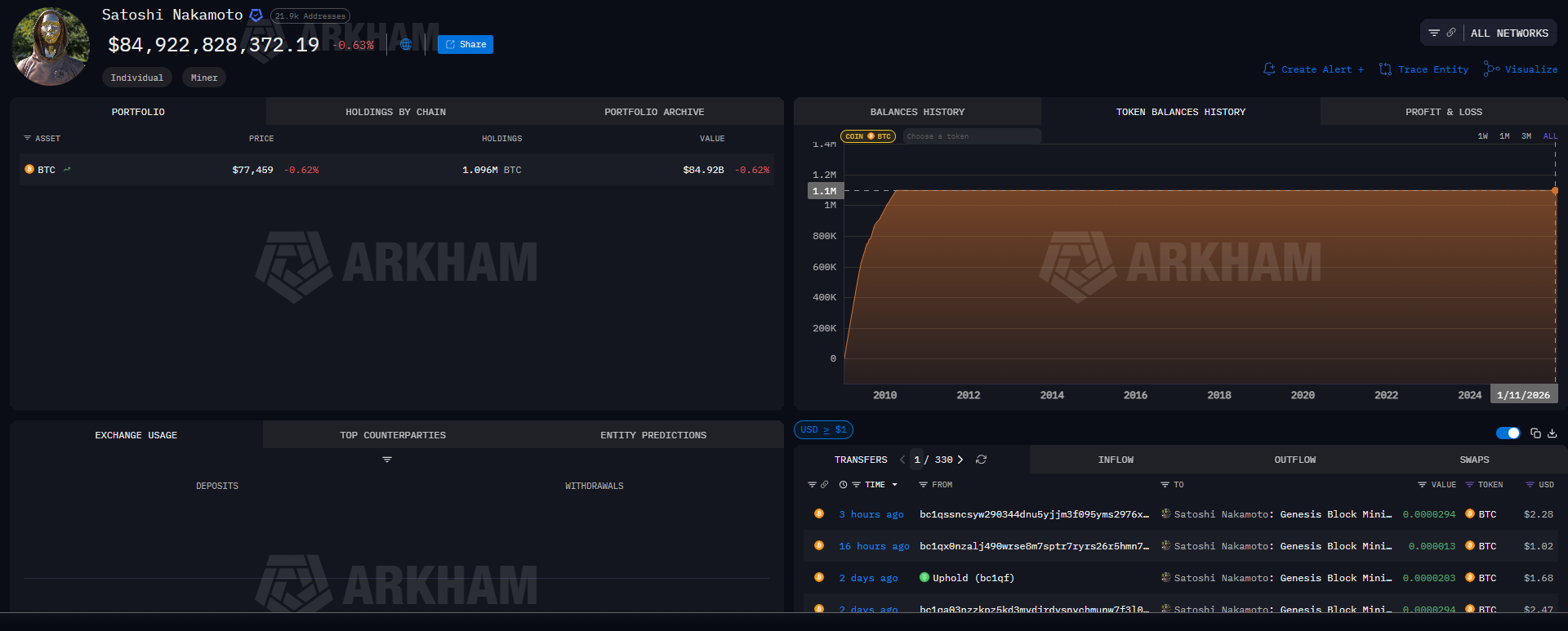Open the network filter icon in header

click(x=1434, y=33)
